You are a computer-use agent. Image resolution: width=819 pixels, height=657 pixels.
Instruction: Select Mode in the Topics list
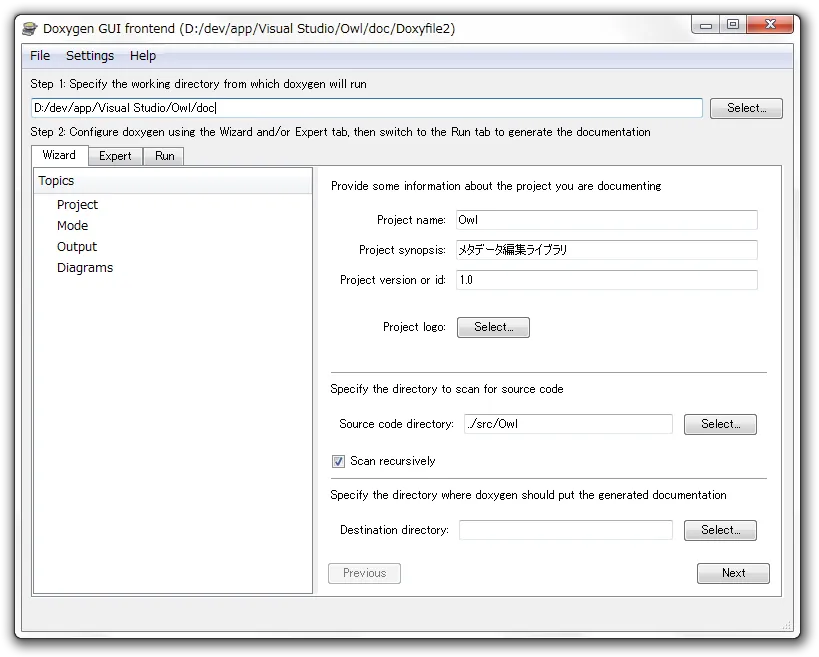point(72,226)
